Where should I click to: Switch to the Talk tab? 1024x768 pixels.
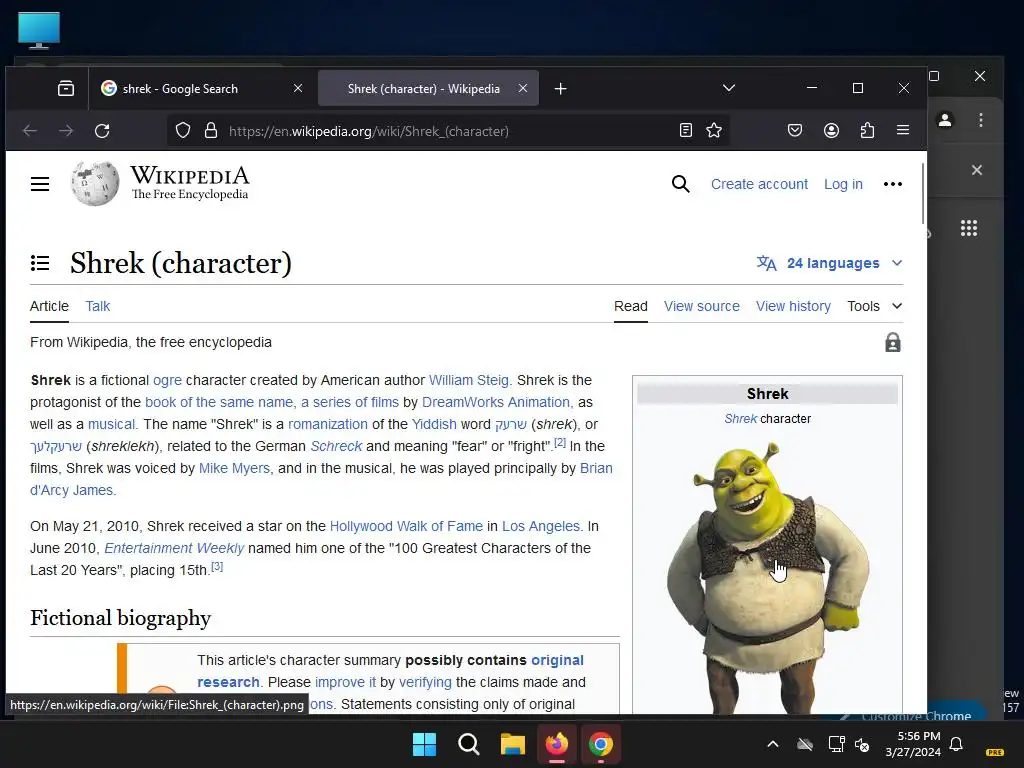click(x=97, y=306)
